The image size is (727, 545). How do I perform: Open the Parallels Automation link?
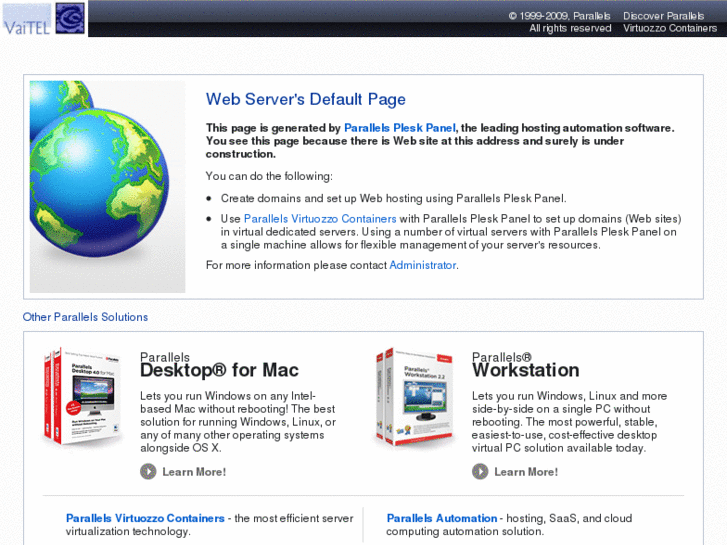[x=441, y=518]
